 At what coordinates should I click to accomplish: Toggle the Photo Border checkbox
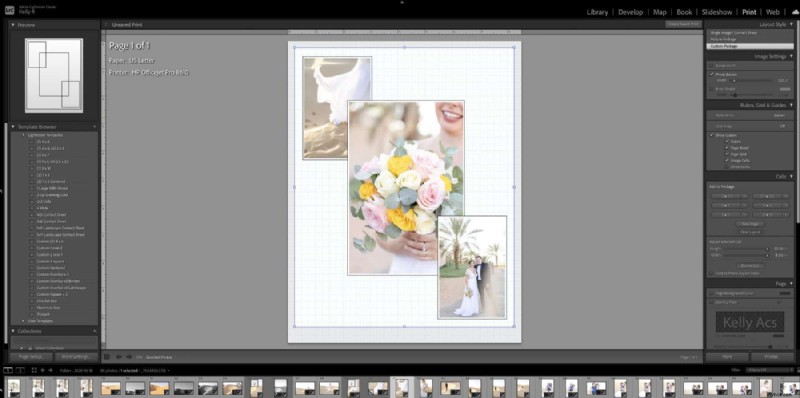[x=711, y=74]
